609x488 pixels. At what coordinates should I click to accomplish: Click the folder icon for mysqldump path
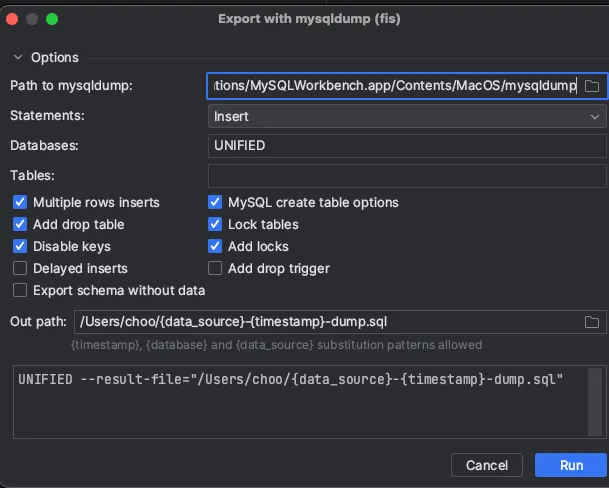click(591, 86)
